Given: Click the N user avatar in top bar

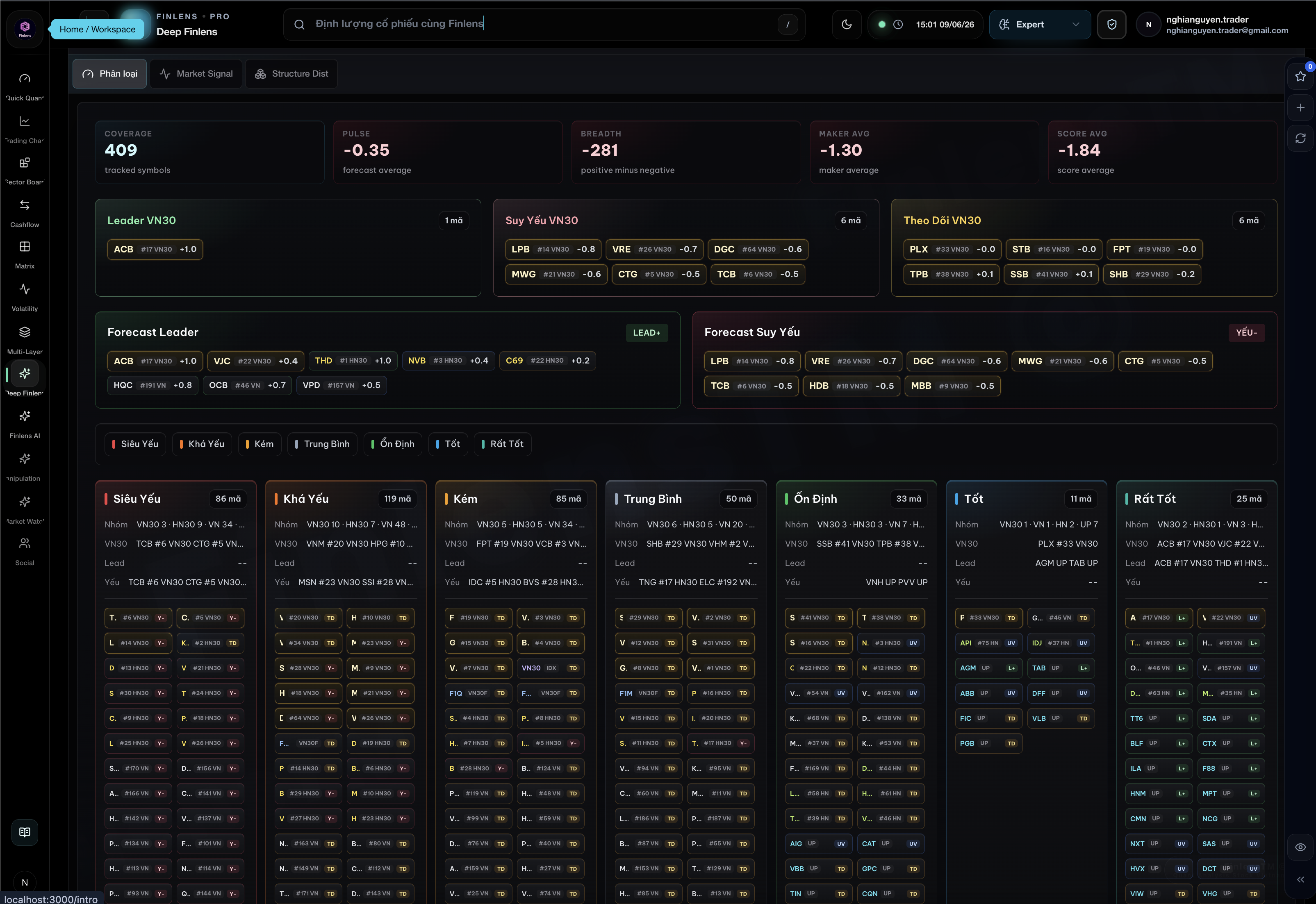Looking at the screenshot, I should coord(1148,24).
